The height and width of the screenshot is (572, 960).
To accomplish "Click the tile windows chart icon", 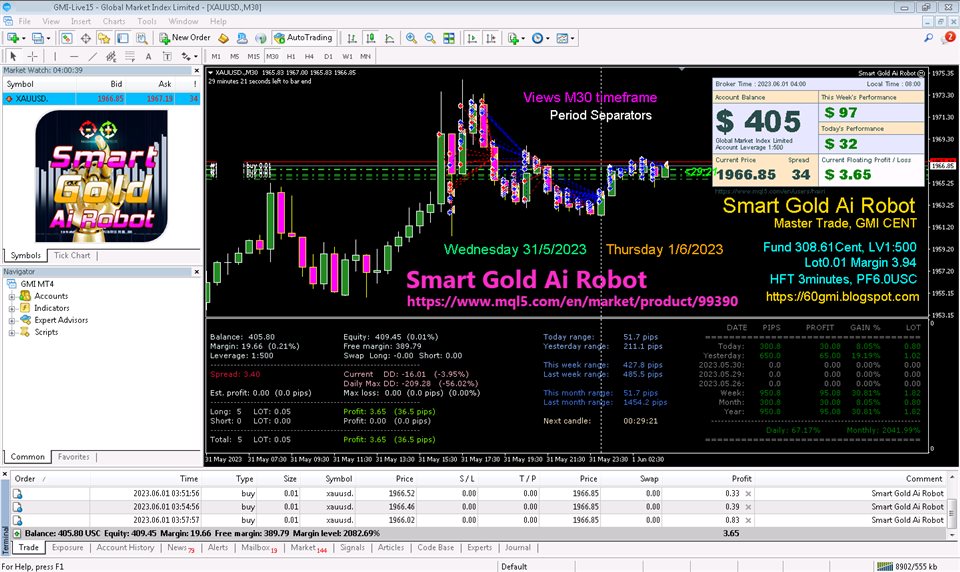I will (448, 38).
